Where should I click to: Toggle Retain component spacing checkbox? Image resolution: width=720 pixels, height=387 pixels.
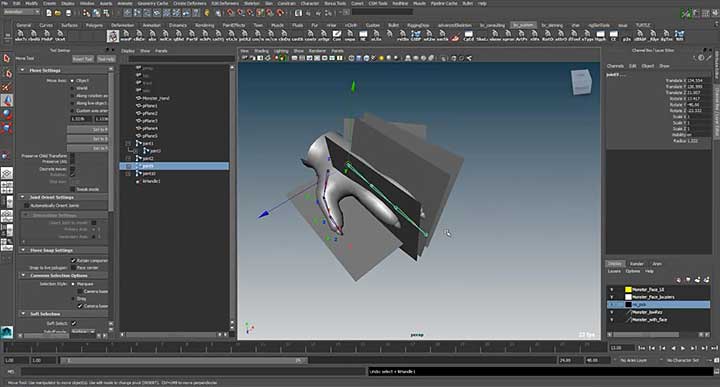(73, 260)
